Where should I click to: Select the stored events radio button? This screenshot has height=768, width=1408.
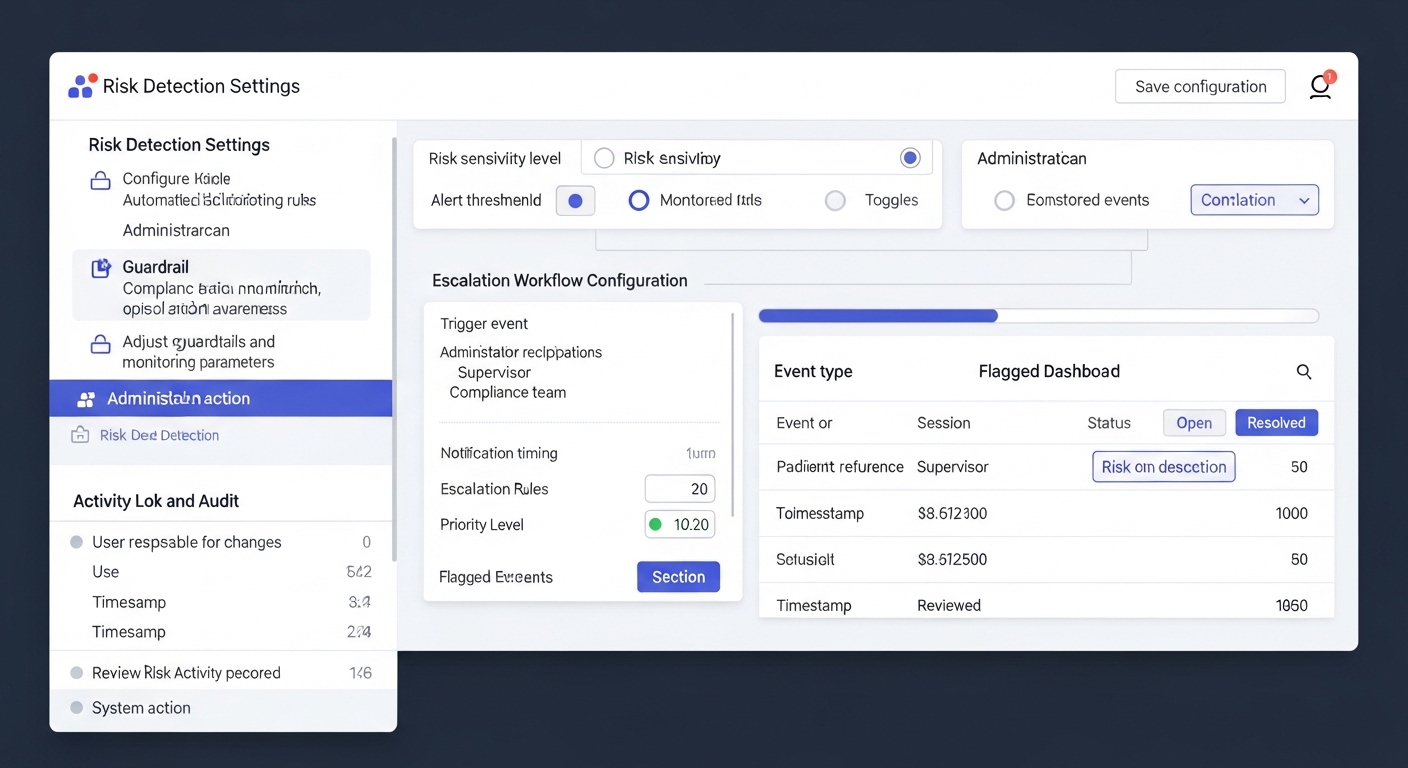pyautogui.click(x=1004, y=201)
